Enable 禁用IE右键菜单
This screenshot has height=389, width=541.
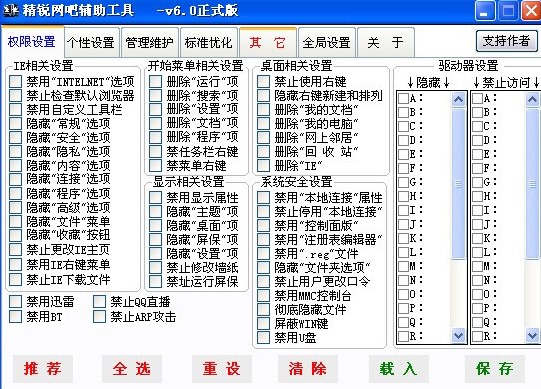tap(16, 264)
